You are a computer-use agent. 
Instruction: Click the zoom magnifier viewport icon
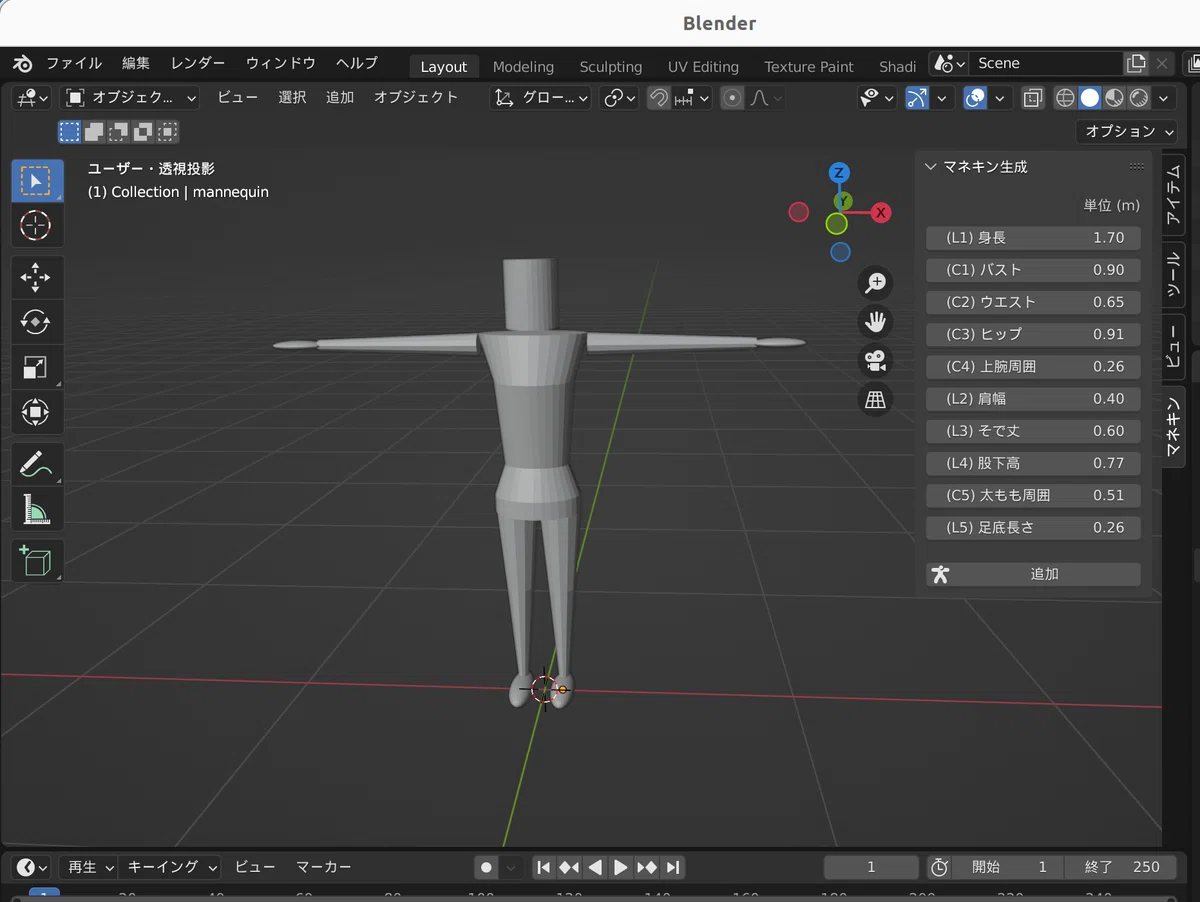pos(876,283)
